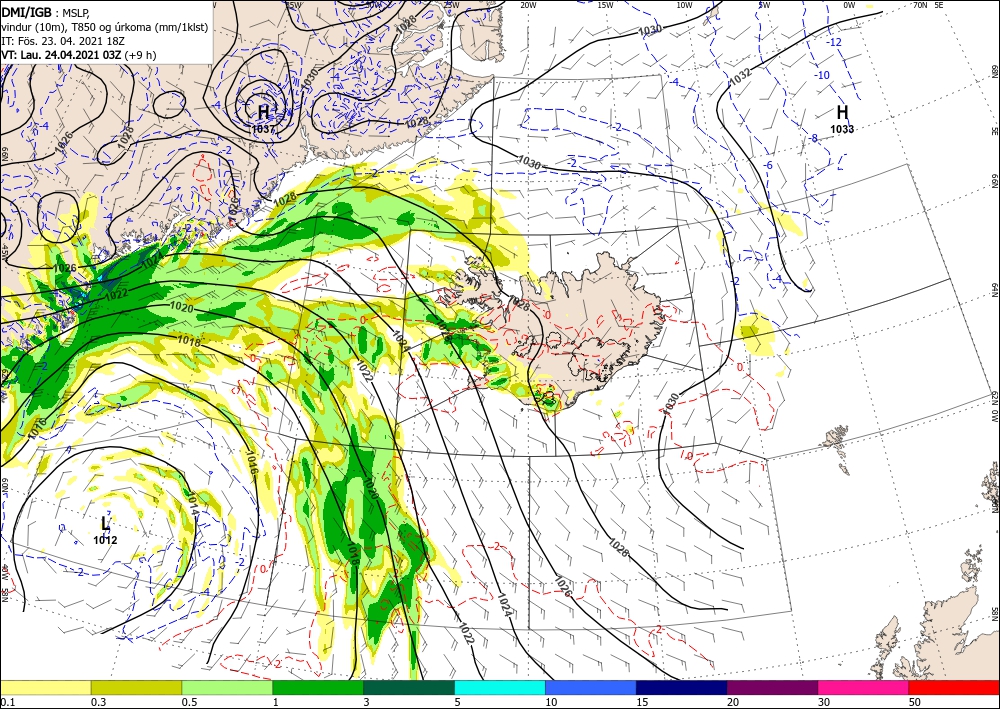Click the -6 temperature contour label
This screenshot has width=1000, height=709.
[768, 166]
